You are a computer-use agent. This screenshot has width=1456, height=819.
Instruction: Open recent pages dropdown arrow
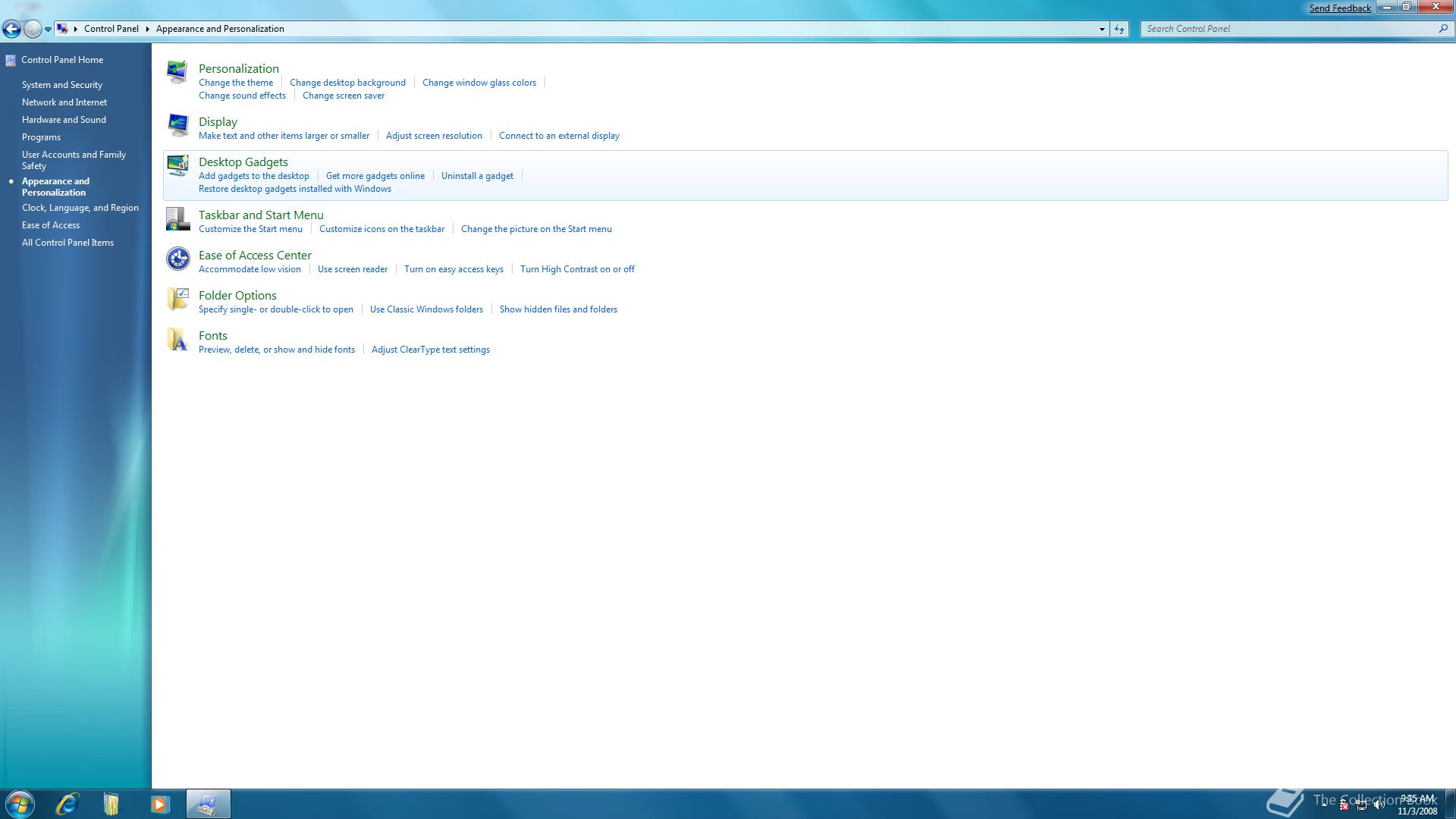click(48, 30)
